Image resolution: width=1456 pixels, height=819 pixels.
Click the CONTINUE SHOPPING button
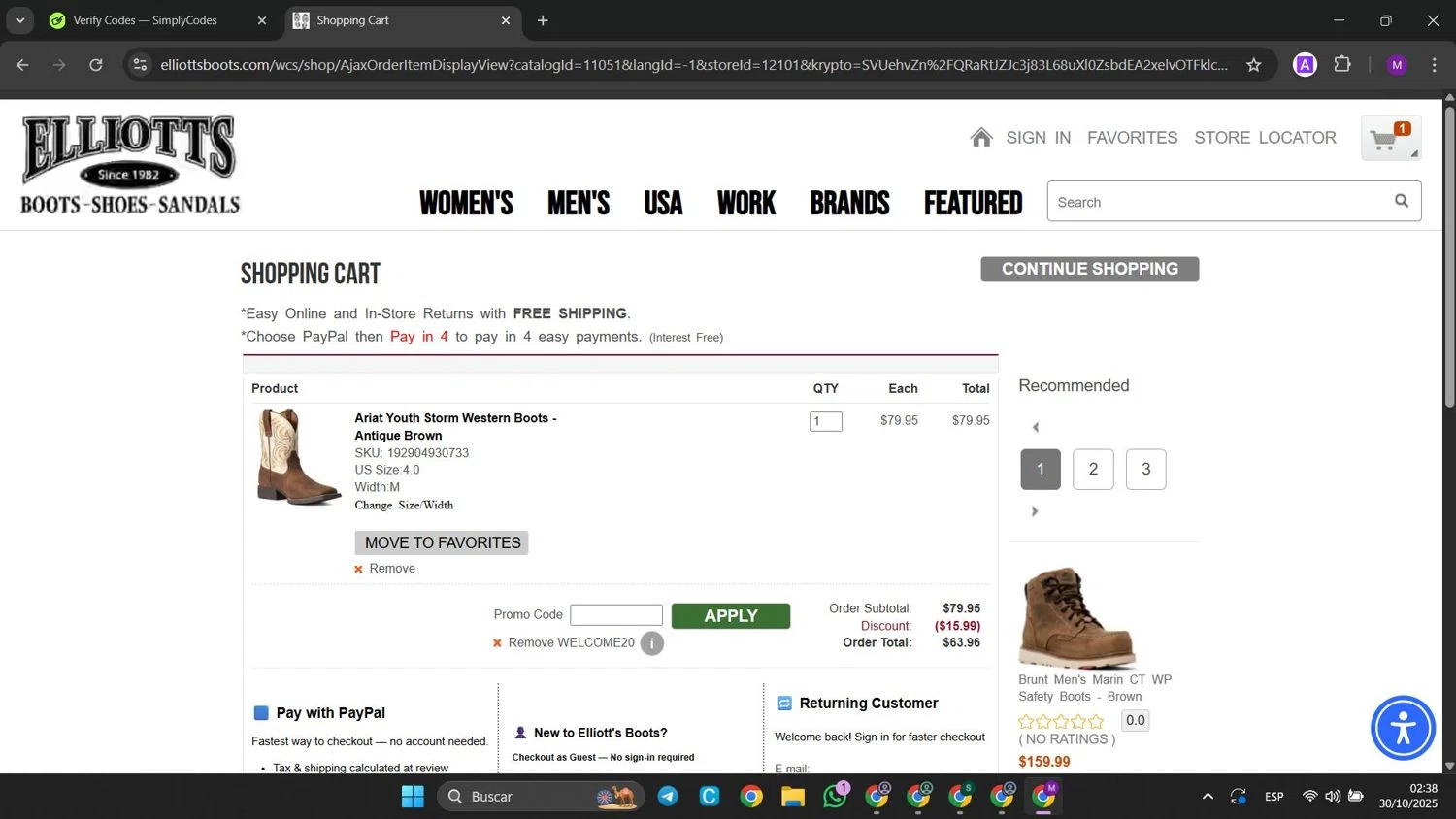(1090, 270)
